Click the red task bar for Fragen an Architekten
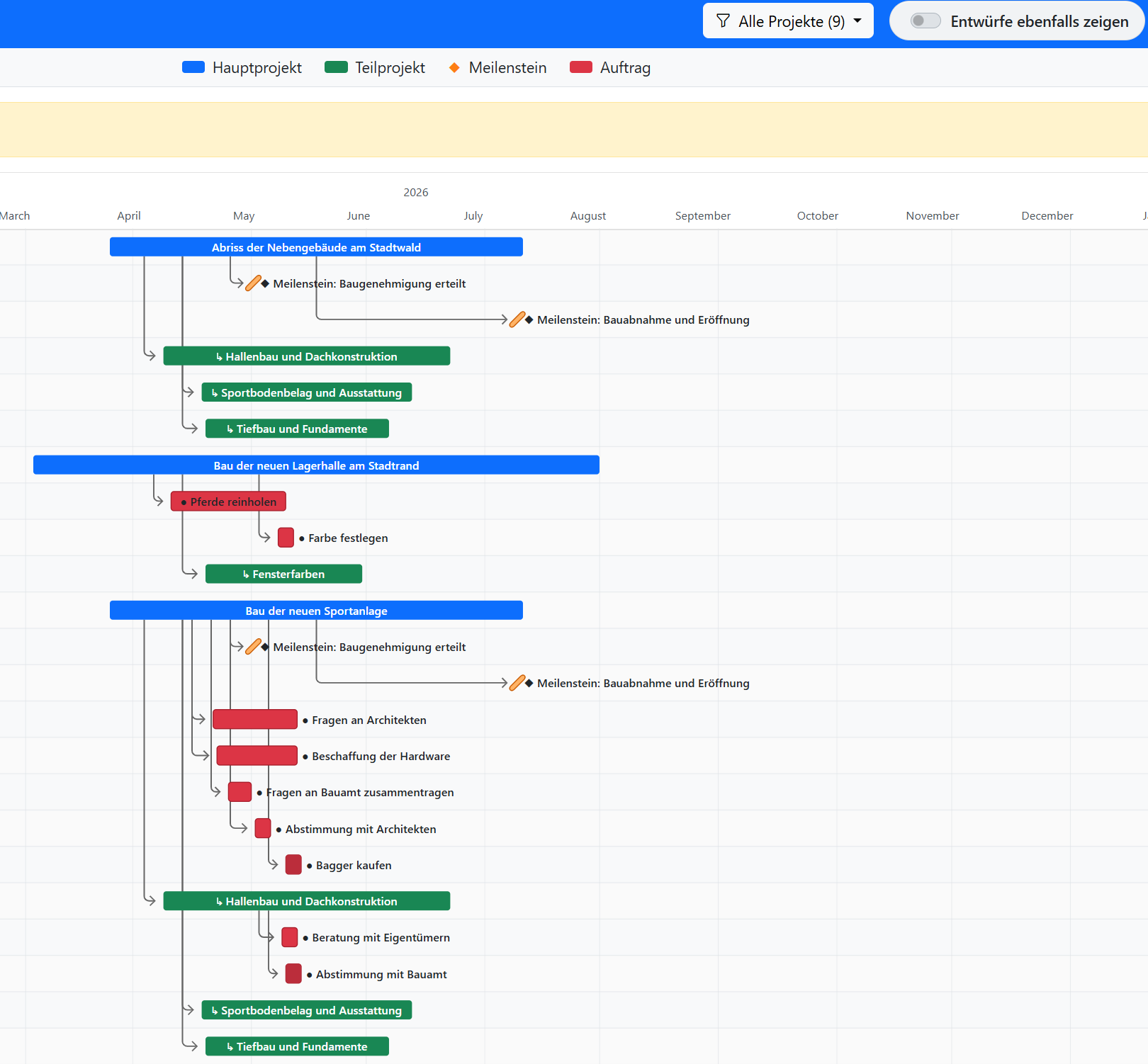This screenshot has height=1064, width=1148. [x=254, y=719]
